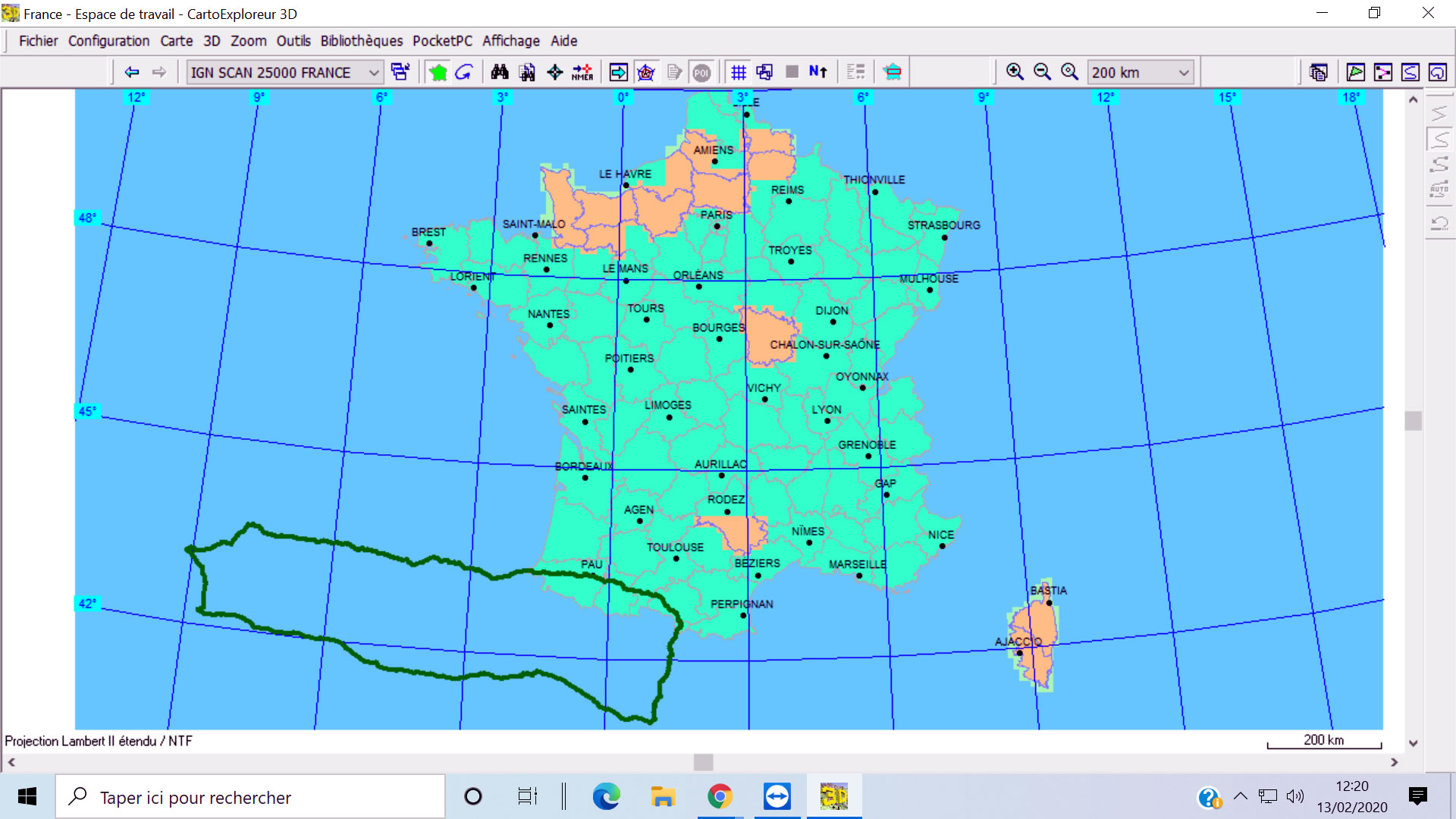
Task: Toggle the north orientation N↑ button
Action: click(817, 72)
